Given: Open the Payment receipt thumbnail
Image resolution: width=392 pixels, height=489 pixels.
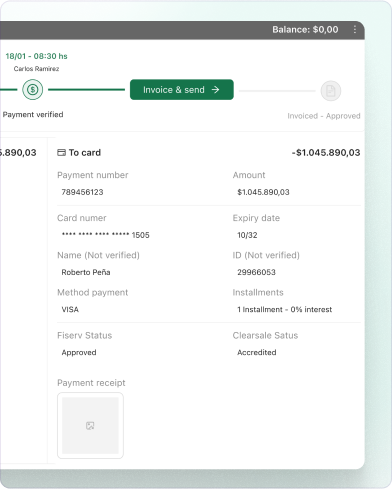Looking at the screenshot, I should tap(90, 425).
